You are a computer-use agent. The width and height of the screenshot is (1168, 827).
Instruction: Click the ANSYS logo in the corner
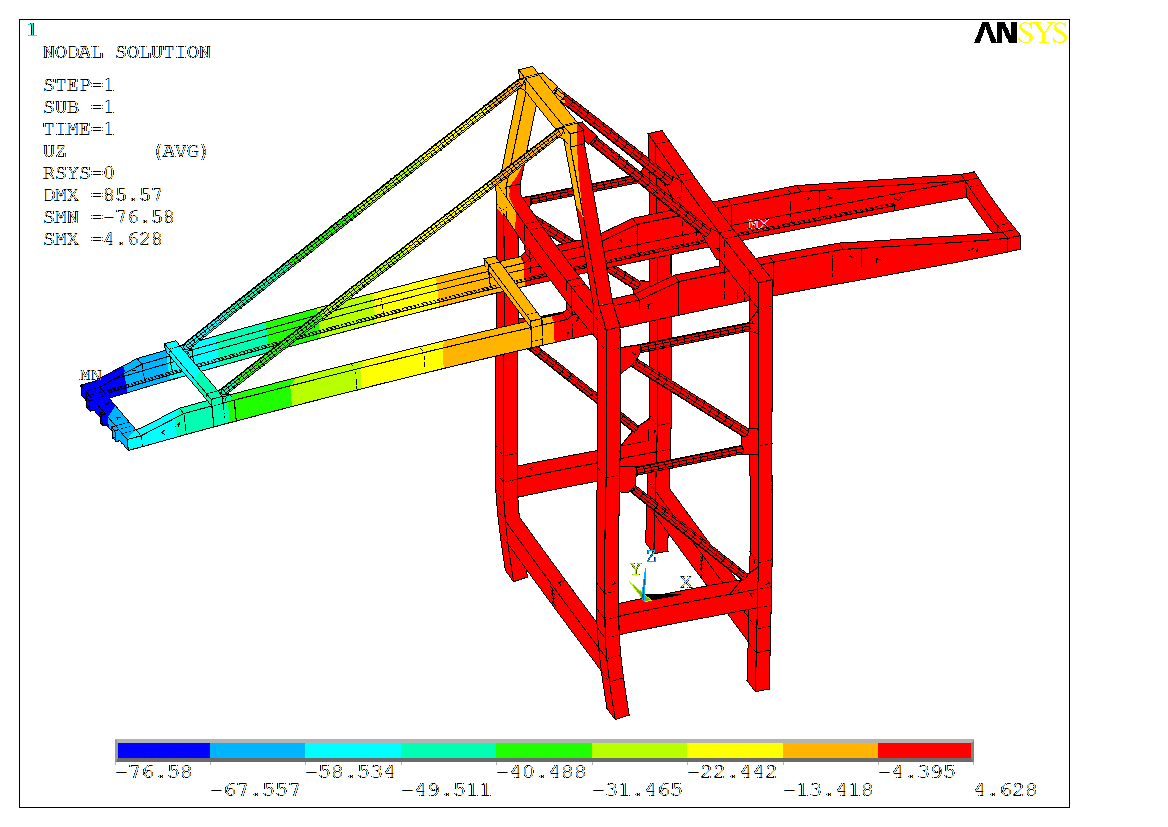1021,33
